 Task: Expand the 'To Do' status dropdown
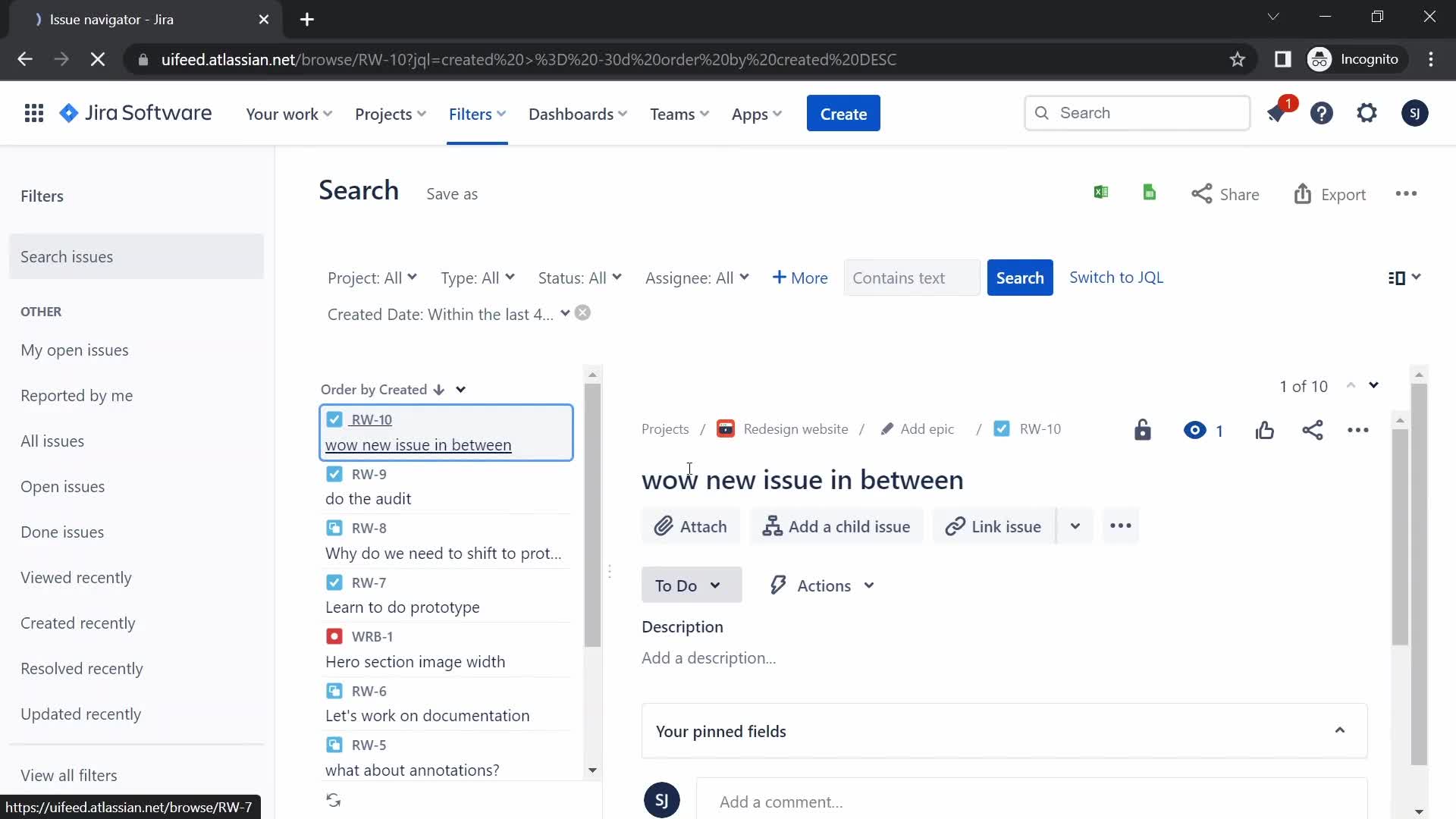[x=689, y=585]
